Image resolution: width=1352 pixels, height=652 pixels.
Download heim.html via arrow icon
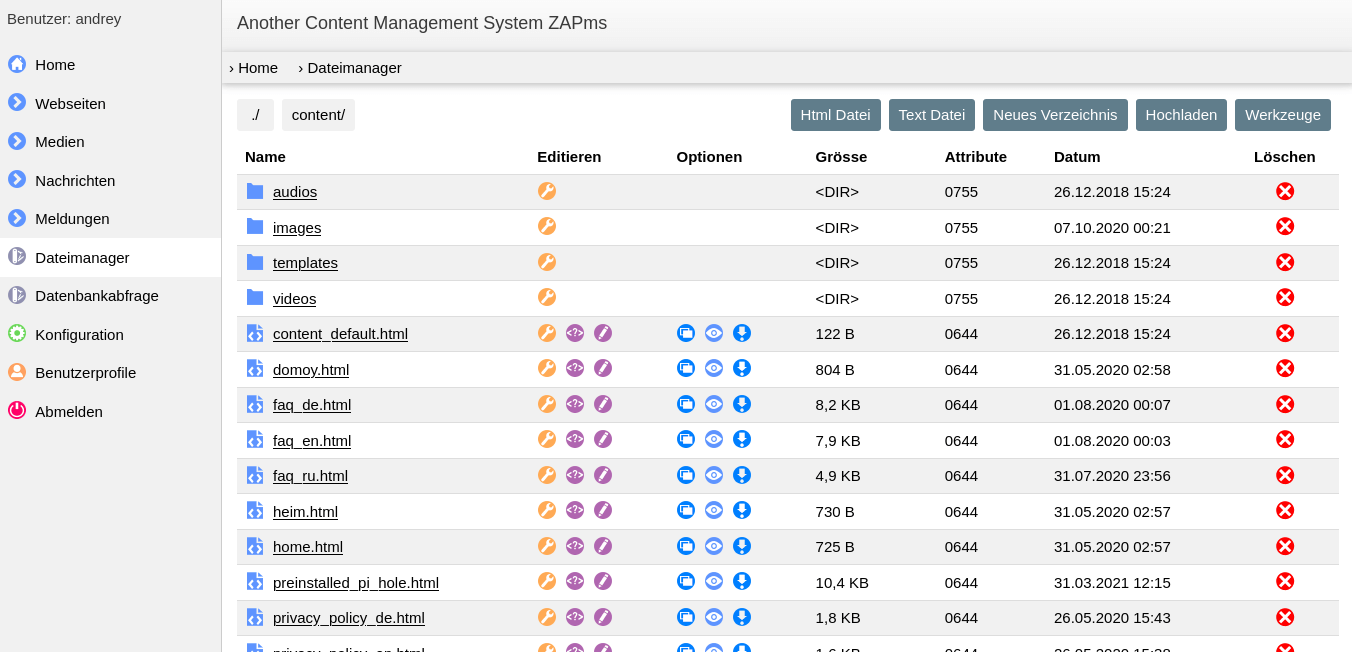click(742, 510)
